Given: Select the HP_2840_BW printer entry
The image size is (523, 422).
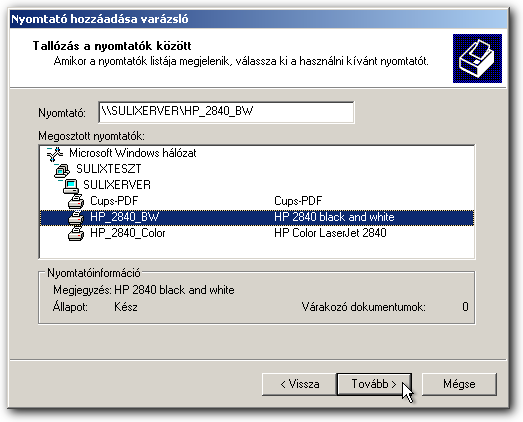Looking at the screenshot, I should coord(256,218).
